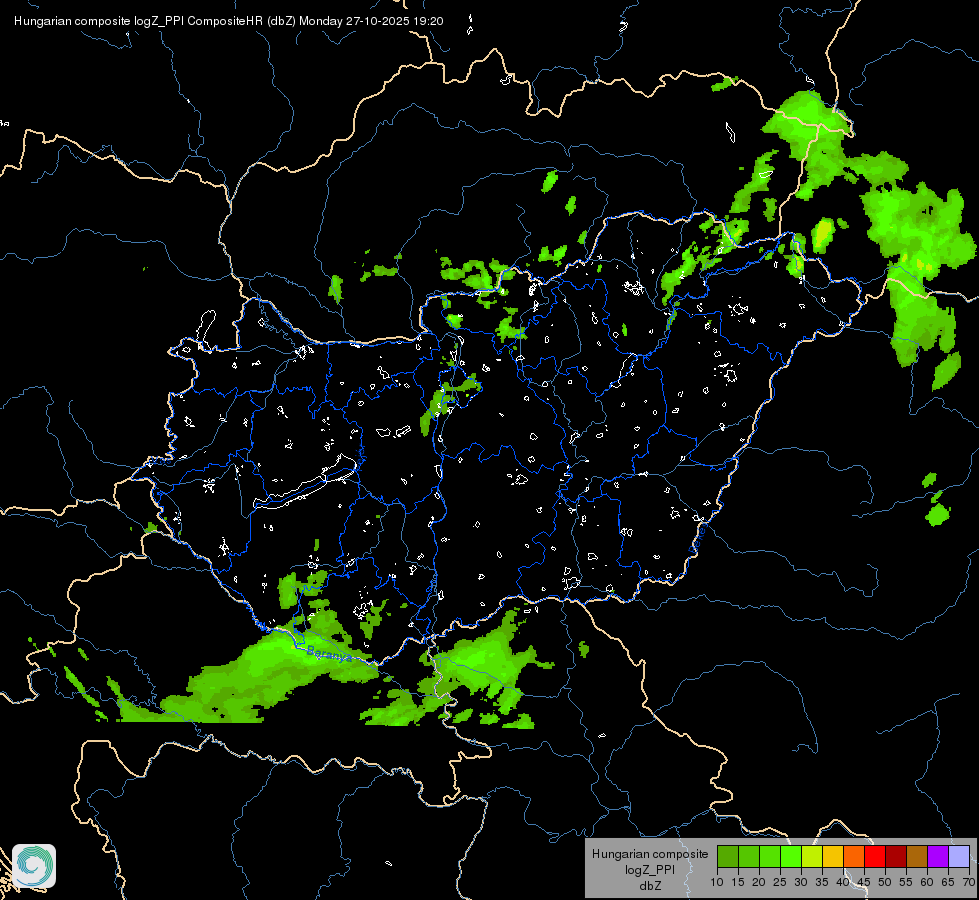Click the 55 dBZ brown swatch
979x900 pixels.
click(x=917, y=856)
